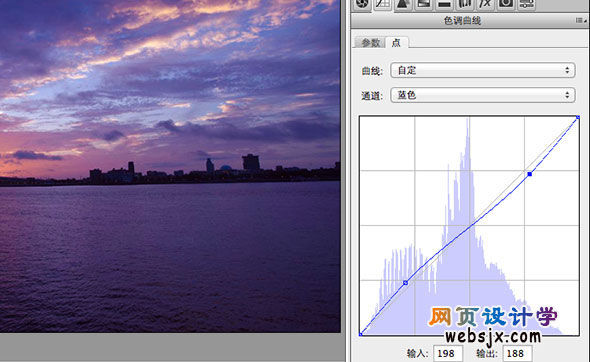Open the 曲线 dropdown showing 自定

483,70
